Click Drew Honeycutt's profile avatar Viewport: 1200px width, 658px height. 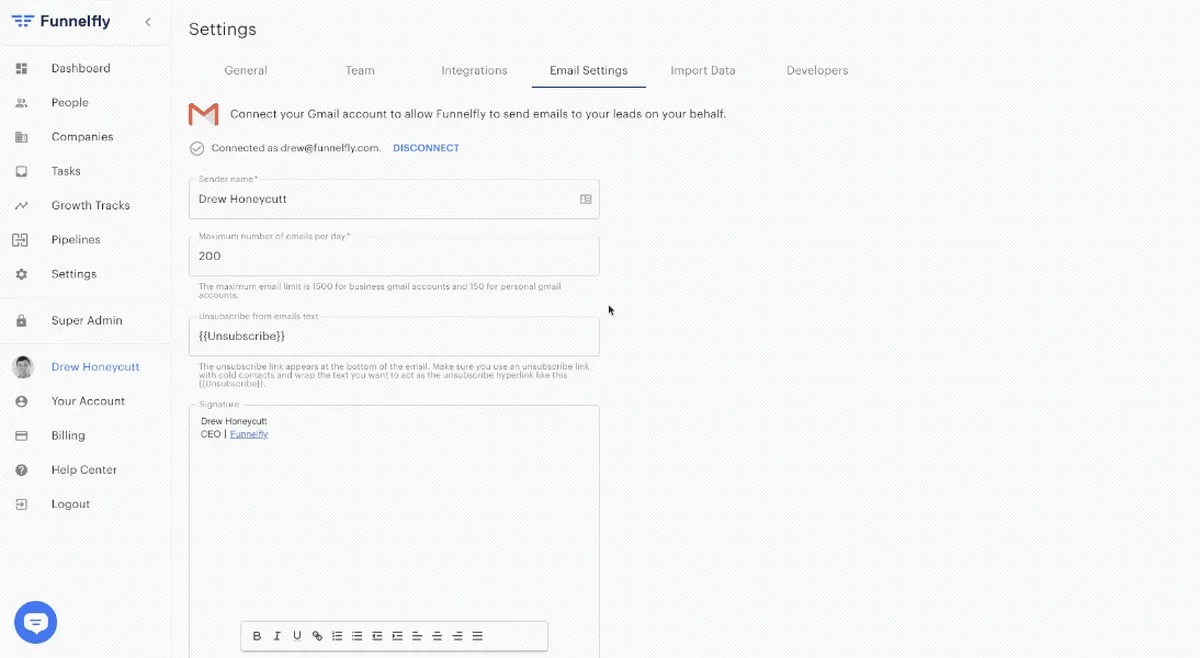[x=22, y=367]
